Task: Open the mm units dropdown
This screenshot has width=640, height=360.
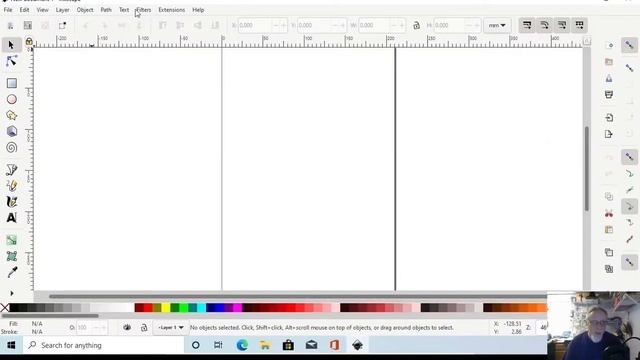Action: [x=497, y=25]
